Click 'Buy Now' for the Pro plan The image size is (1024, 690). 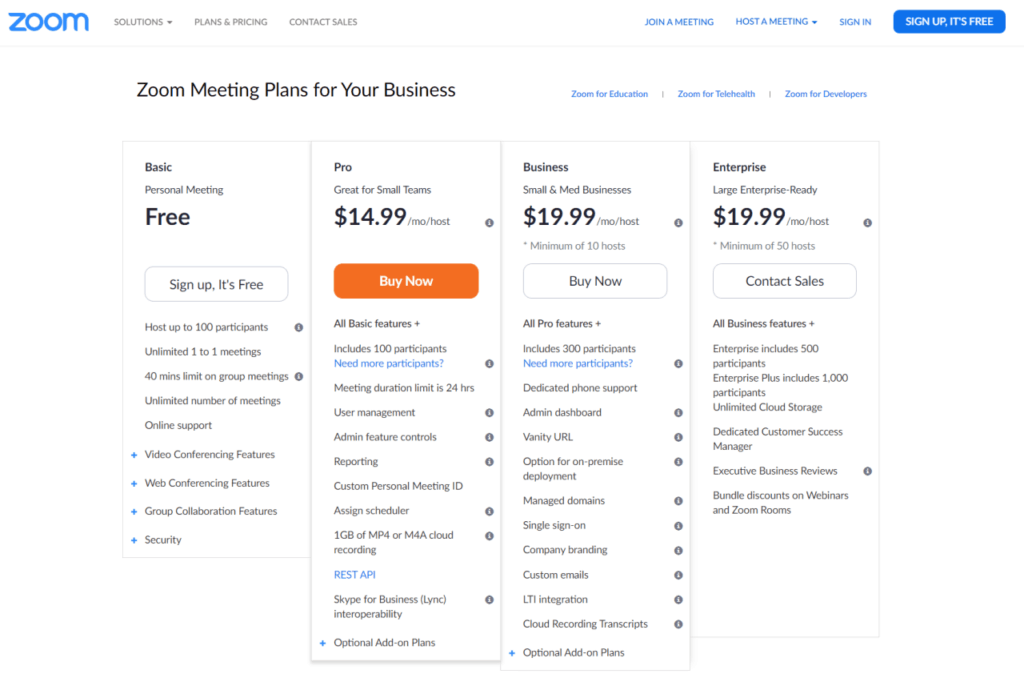coord(405,281)
